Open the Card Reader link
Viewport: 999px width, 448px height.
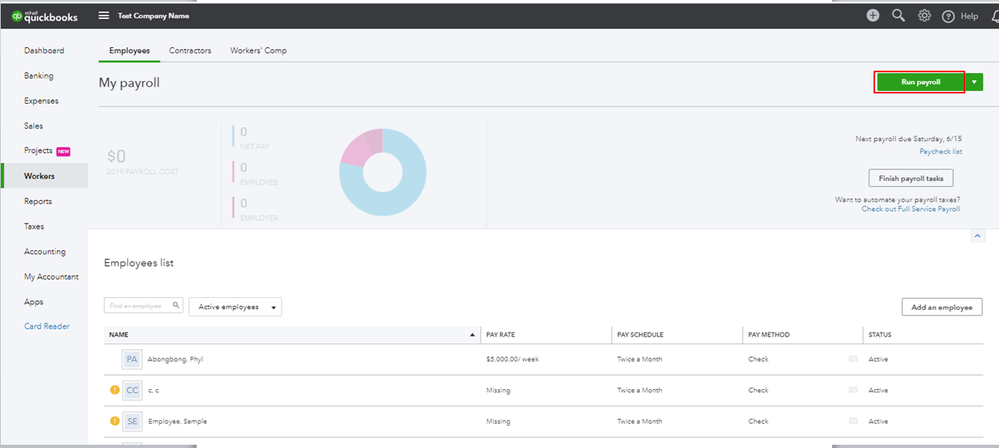[x=47, y=326]
